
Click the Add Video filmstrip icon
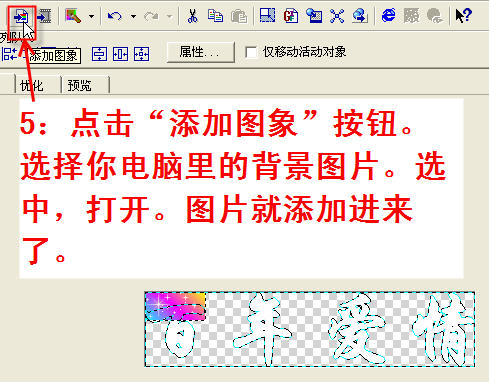pyautogui.click(x=44, y=16)
